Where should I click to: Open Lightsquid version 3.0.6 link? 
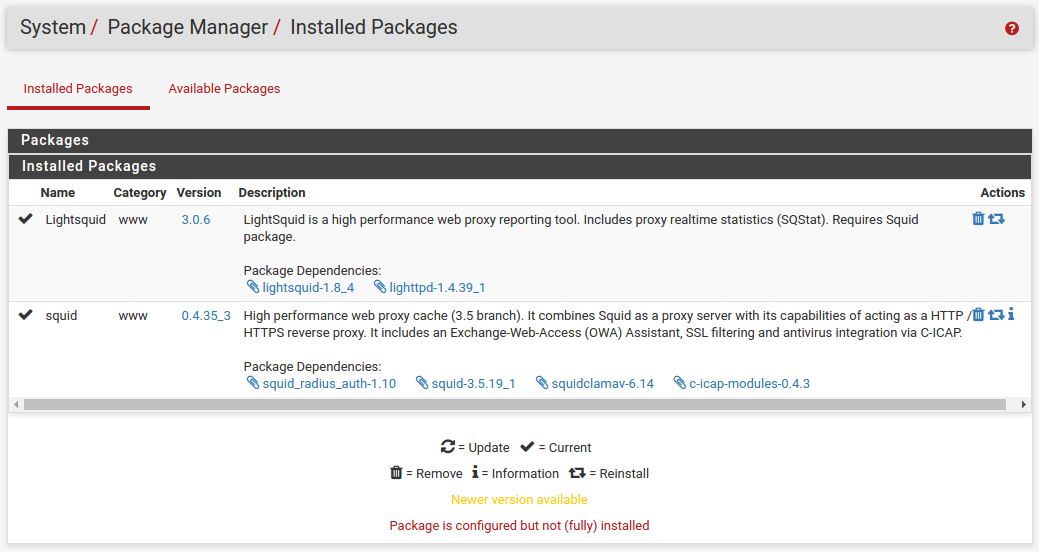click(196, 219)
